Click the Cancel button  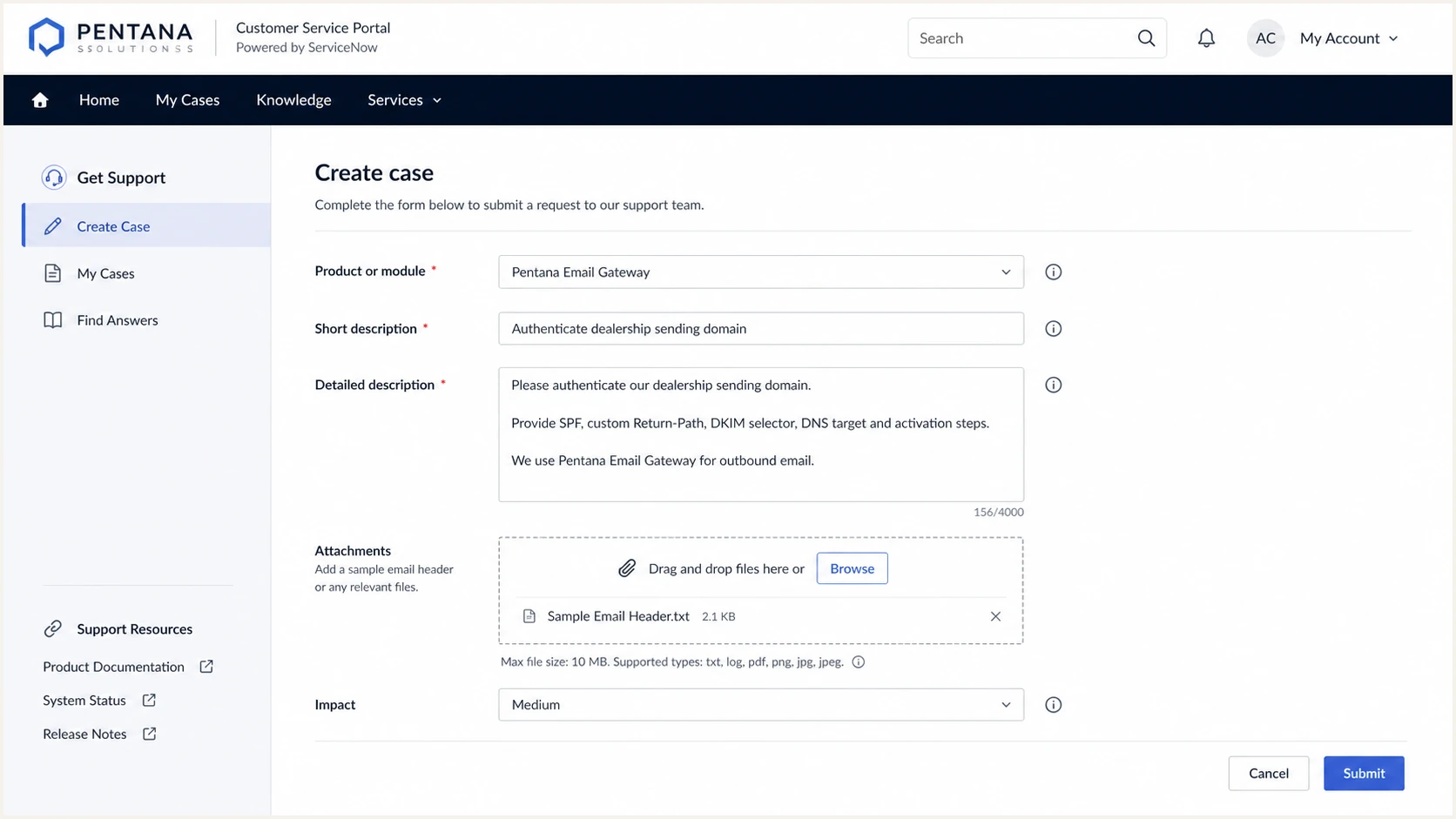click(x=1268, y=773)
